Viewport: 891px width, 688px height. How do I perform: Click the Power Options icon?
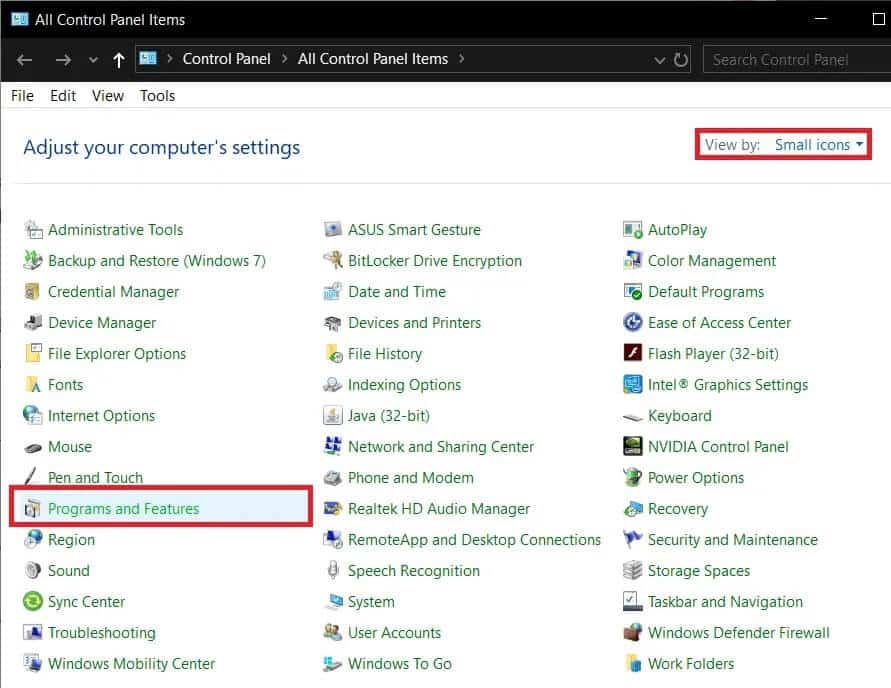[x=632, y=477]
